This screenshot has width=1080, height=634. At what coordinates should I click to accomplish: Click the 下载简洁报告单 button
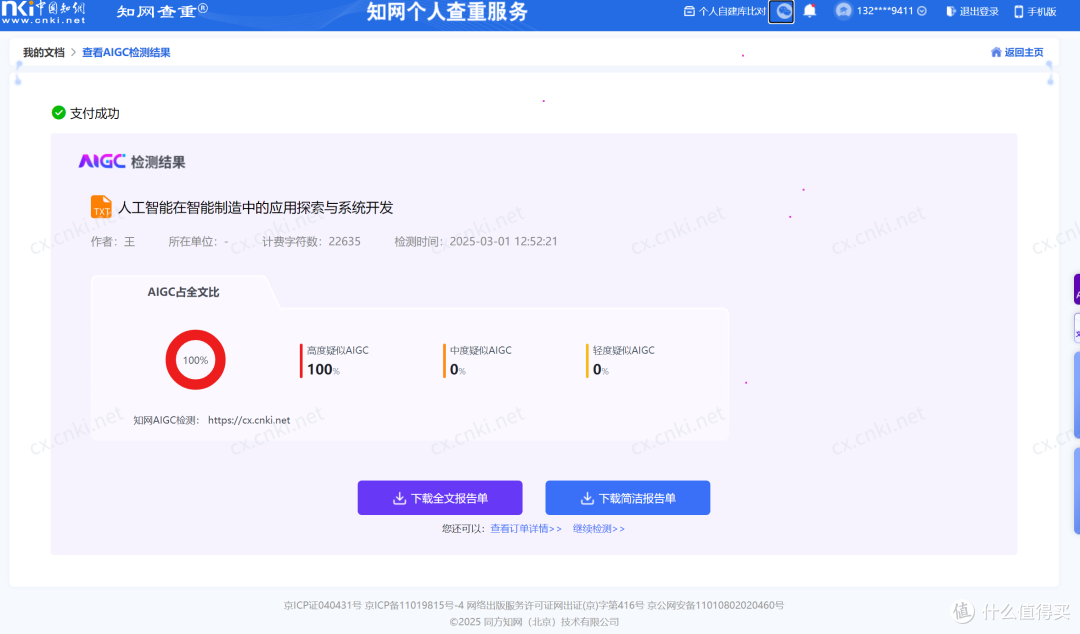pyautogui.click(x=627, y=498)
